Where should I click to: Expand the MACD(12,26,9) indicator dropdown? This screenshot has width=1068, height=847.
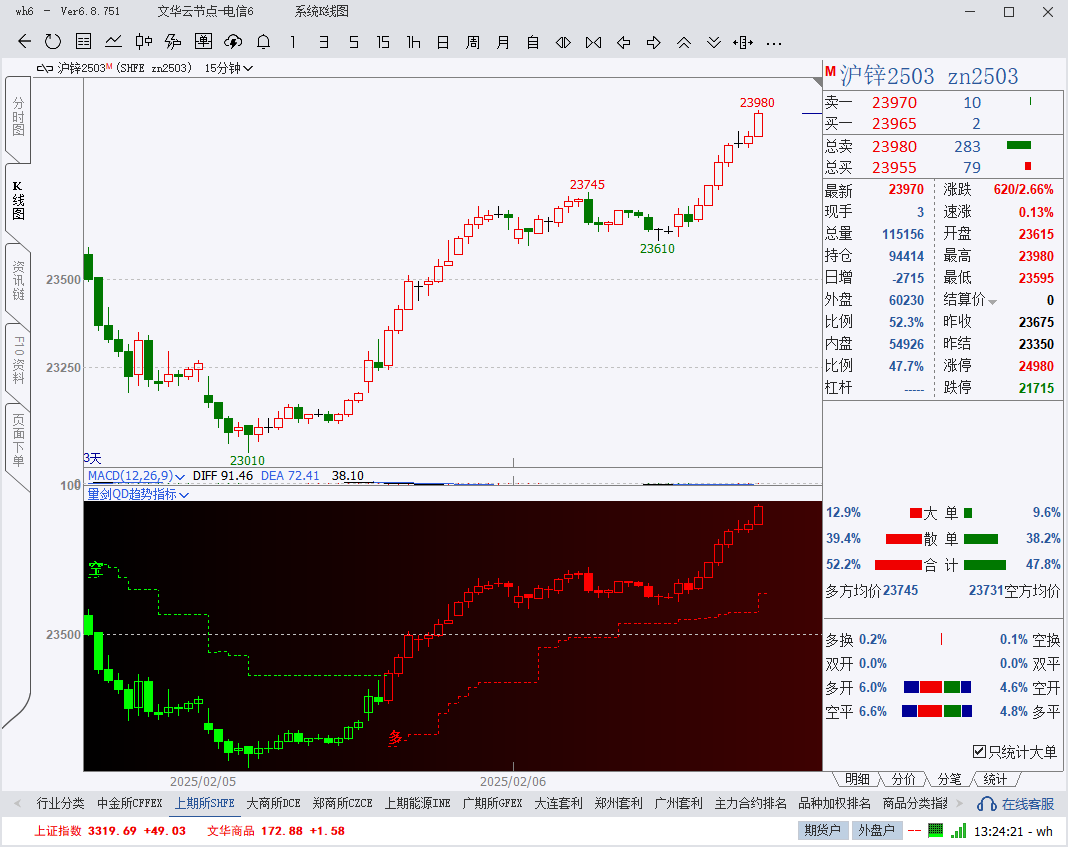click(179, 476)
